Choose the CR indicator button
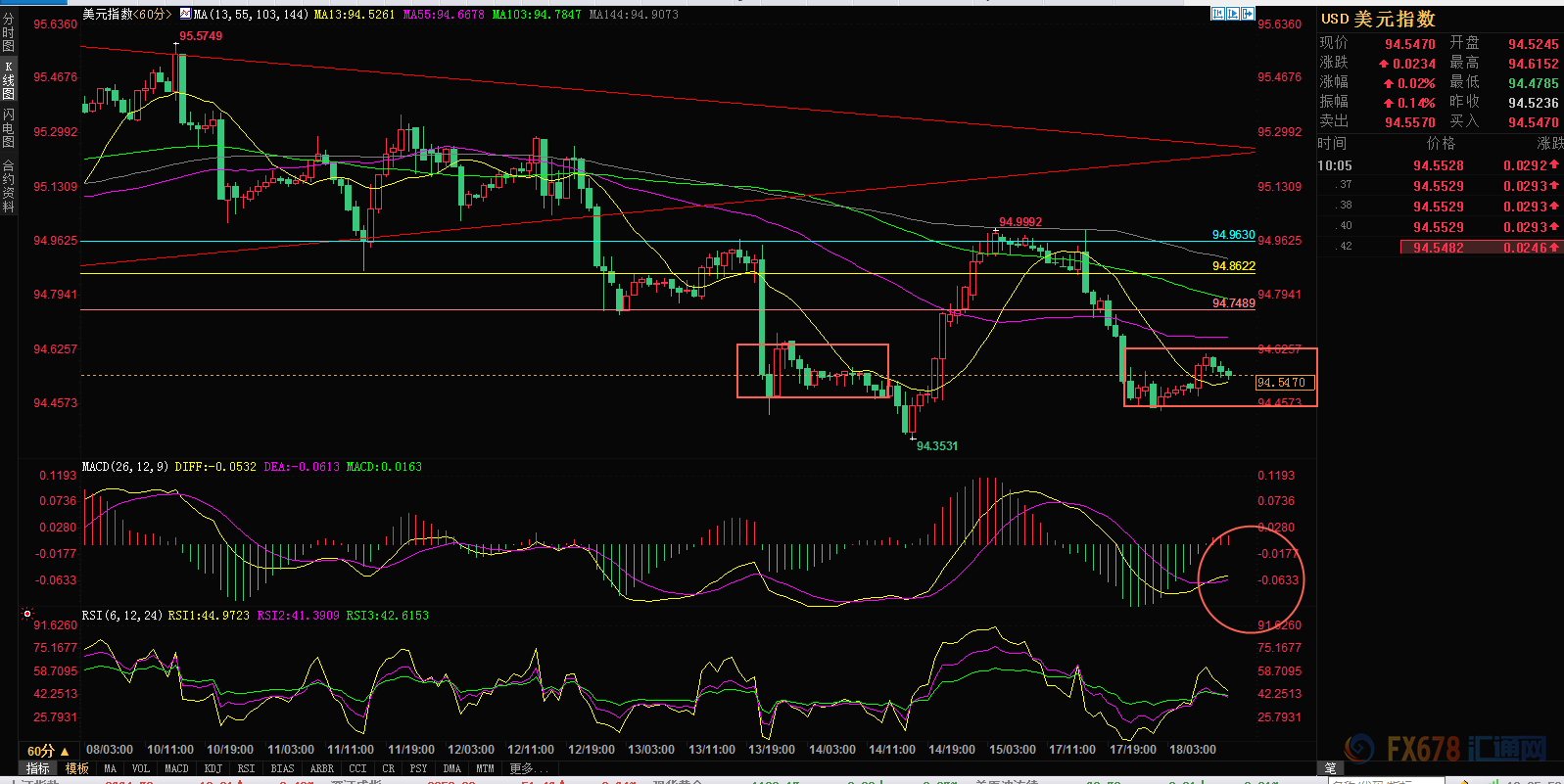1564x784 pixels. click(389, 768)
